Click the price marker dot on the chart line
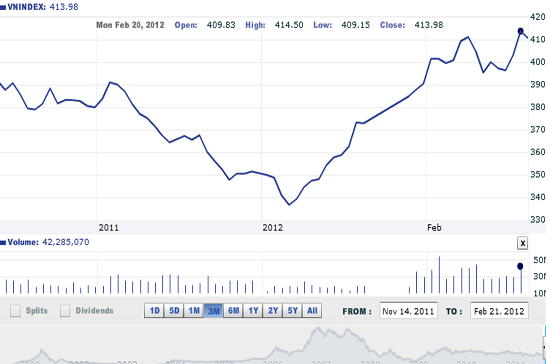The image size is (550, 364). point(521,31)
